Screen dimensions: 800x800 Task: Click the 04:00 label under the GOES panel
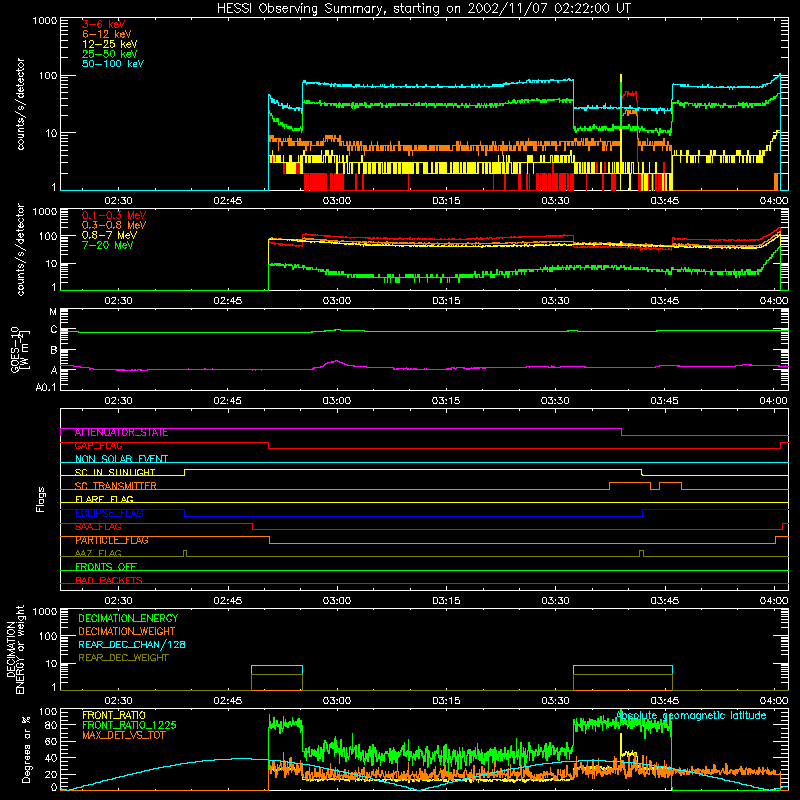point(773,401)
